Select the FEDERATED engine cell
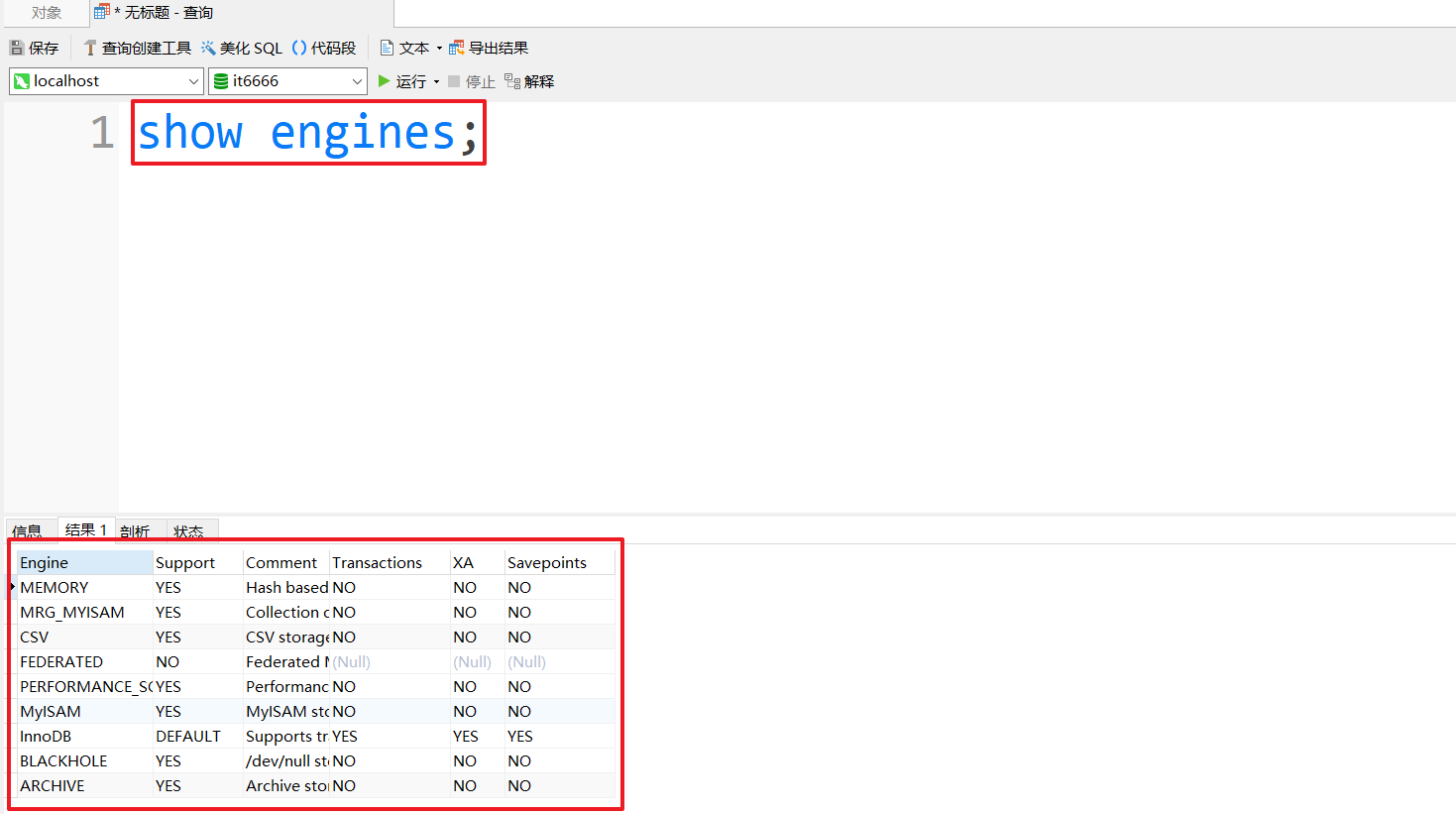The width and height of the screenshot is (1456, 814). (85, 661)
